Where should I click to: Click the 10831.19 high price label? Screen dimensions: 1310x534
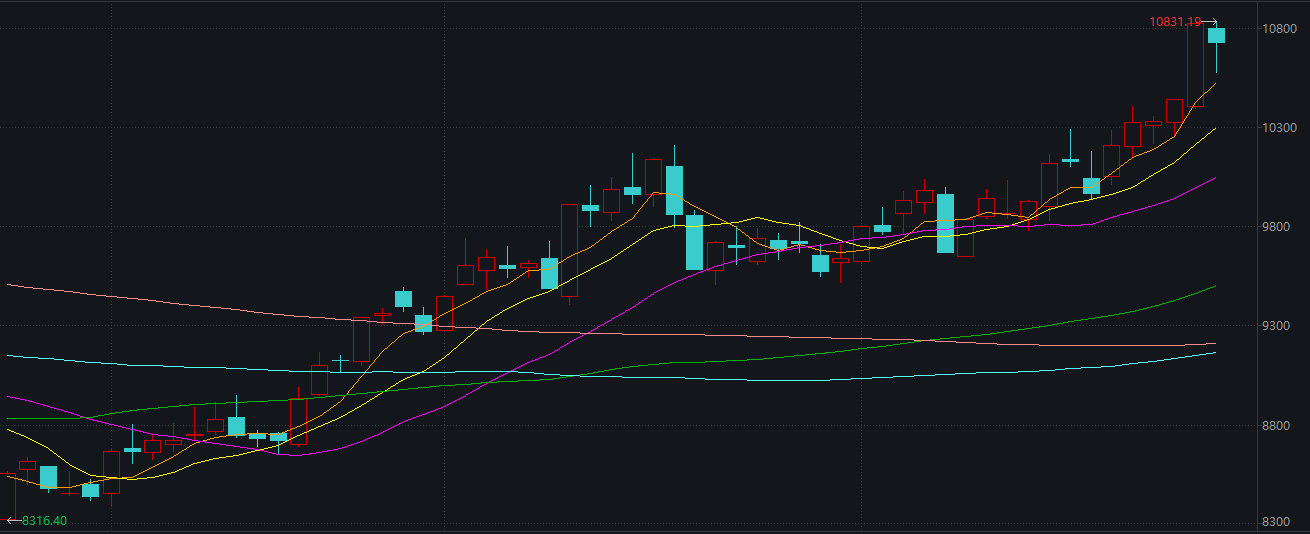tap(1174, 21)
